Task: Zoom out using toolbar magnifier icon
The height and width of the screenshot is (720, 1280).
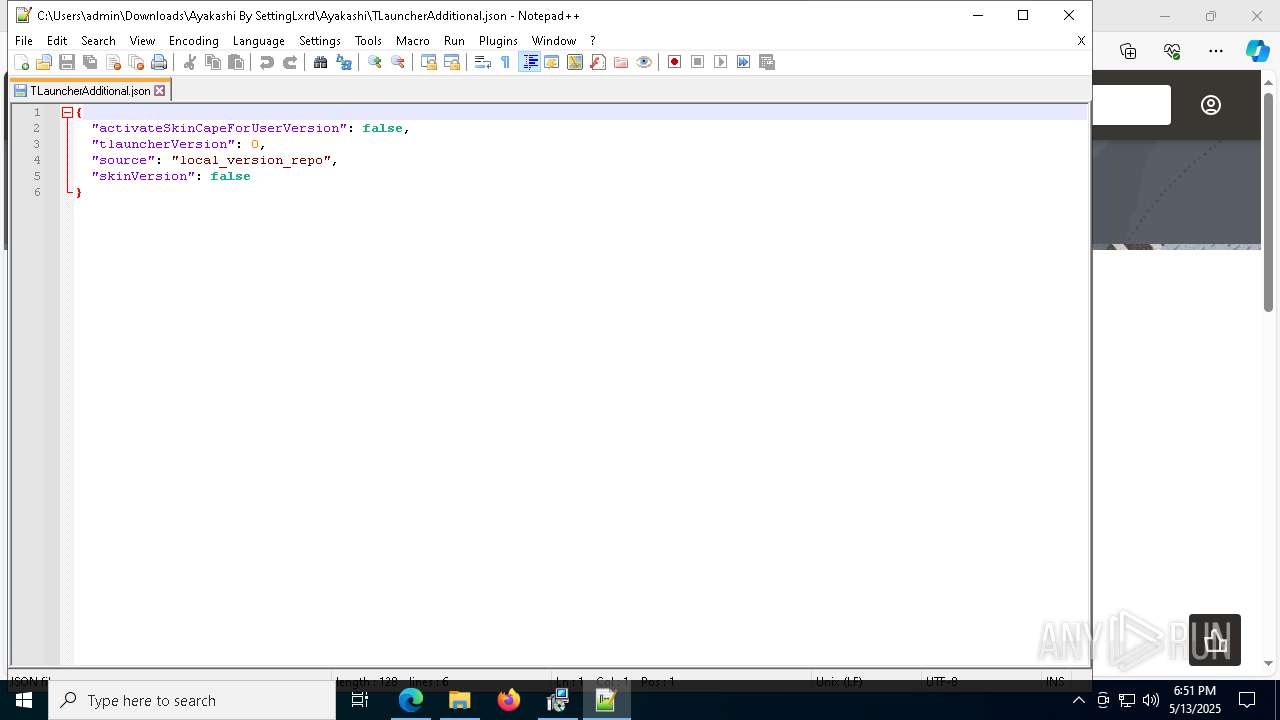Action: tap(398, 62)
